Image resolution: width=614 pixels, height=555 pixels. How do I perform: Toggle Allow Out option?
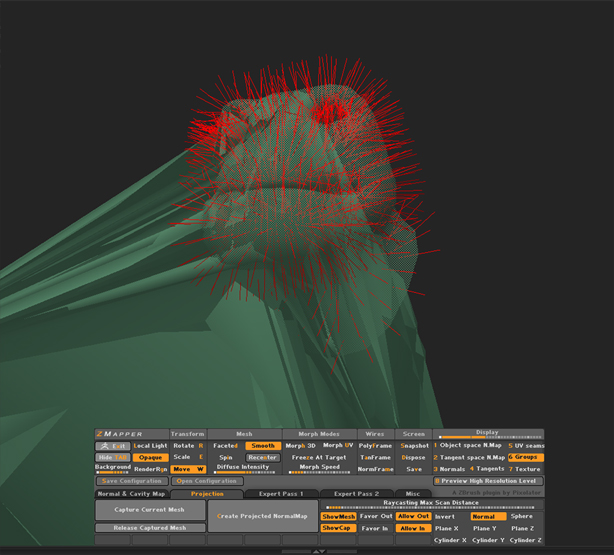[x=414, y=516]
